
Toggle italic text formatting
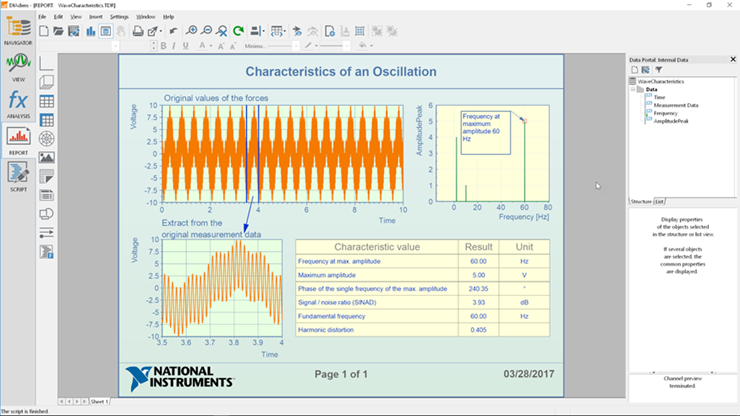click(174, 45)
